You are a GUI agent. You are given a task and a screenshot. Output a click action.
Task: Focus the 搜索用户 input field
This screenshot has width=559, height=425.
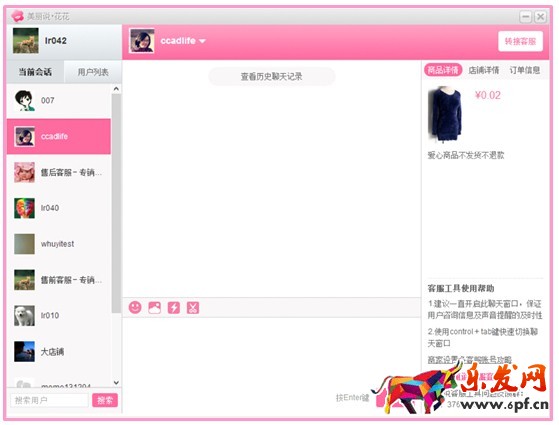(x=49, y=400)
